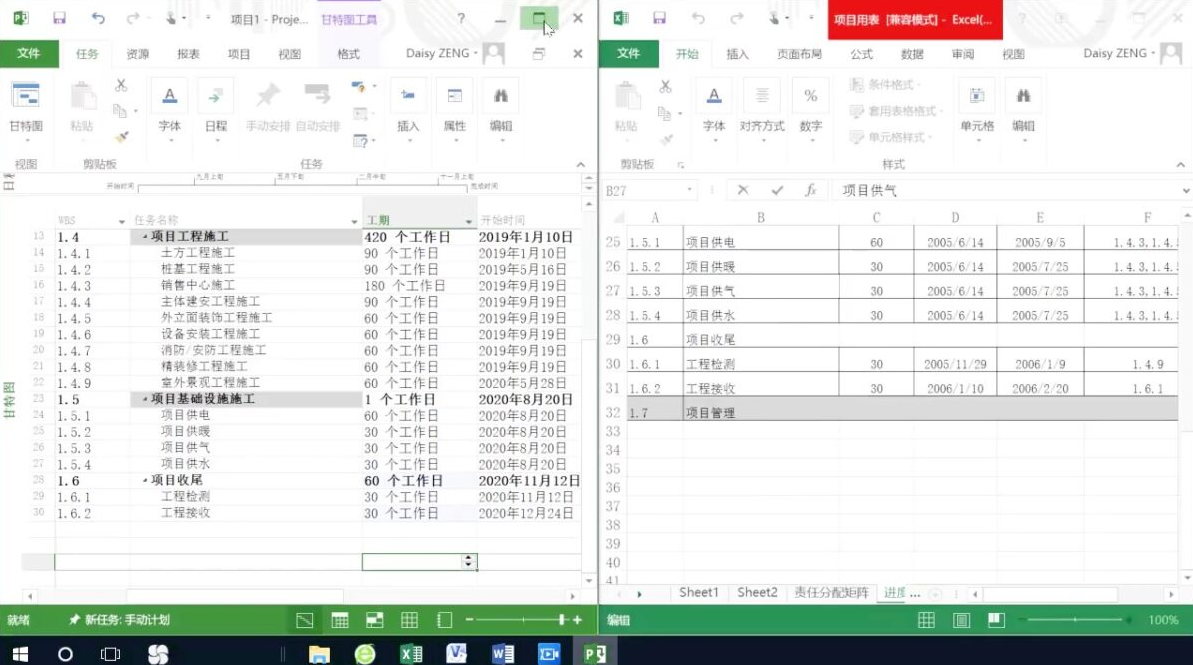Undo last action in Project window
1193x665 pixels.
[x=97, y=18]
